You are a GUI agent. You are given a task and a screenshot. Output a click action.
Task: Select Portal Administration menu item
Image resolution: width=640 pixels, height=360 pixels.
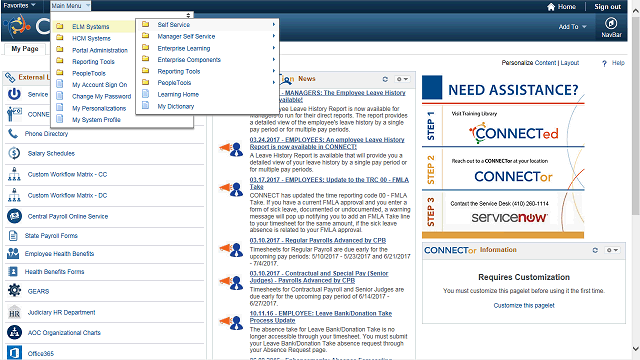[x=100, y=50]
